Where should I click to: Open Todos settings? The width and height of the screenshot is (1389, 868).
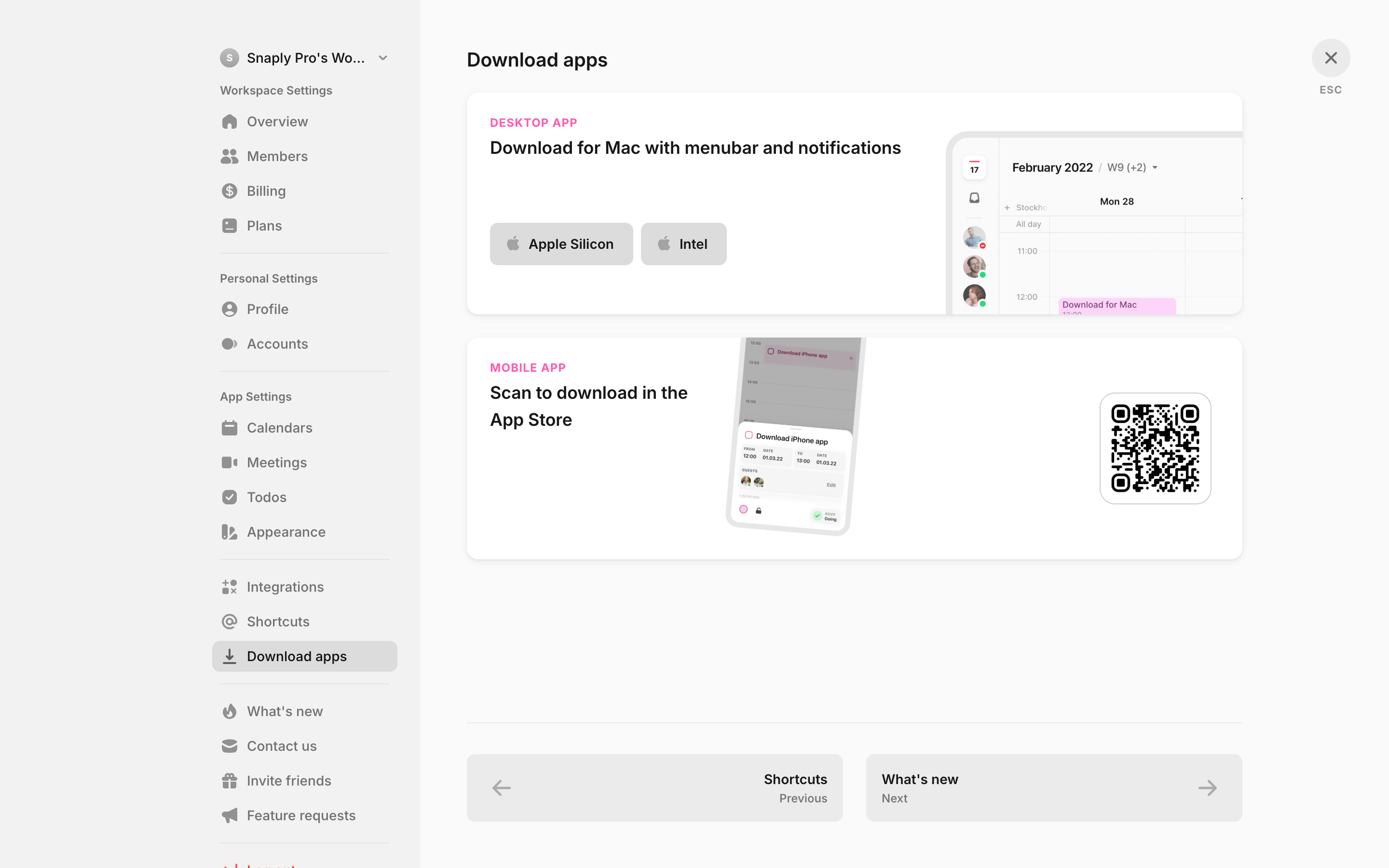tap(304, 497)
